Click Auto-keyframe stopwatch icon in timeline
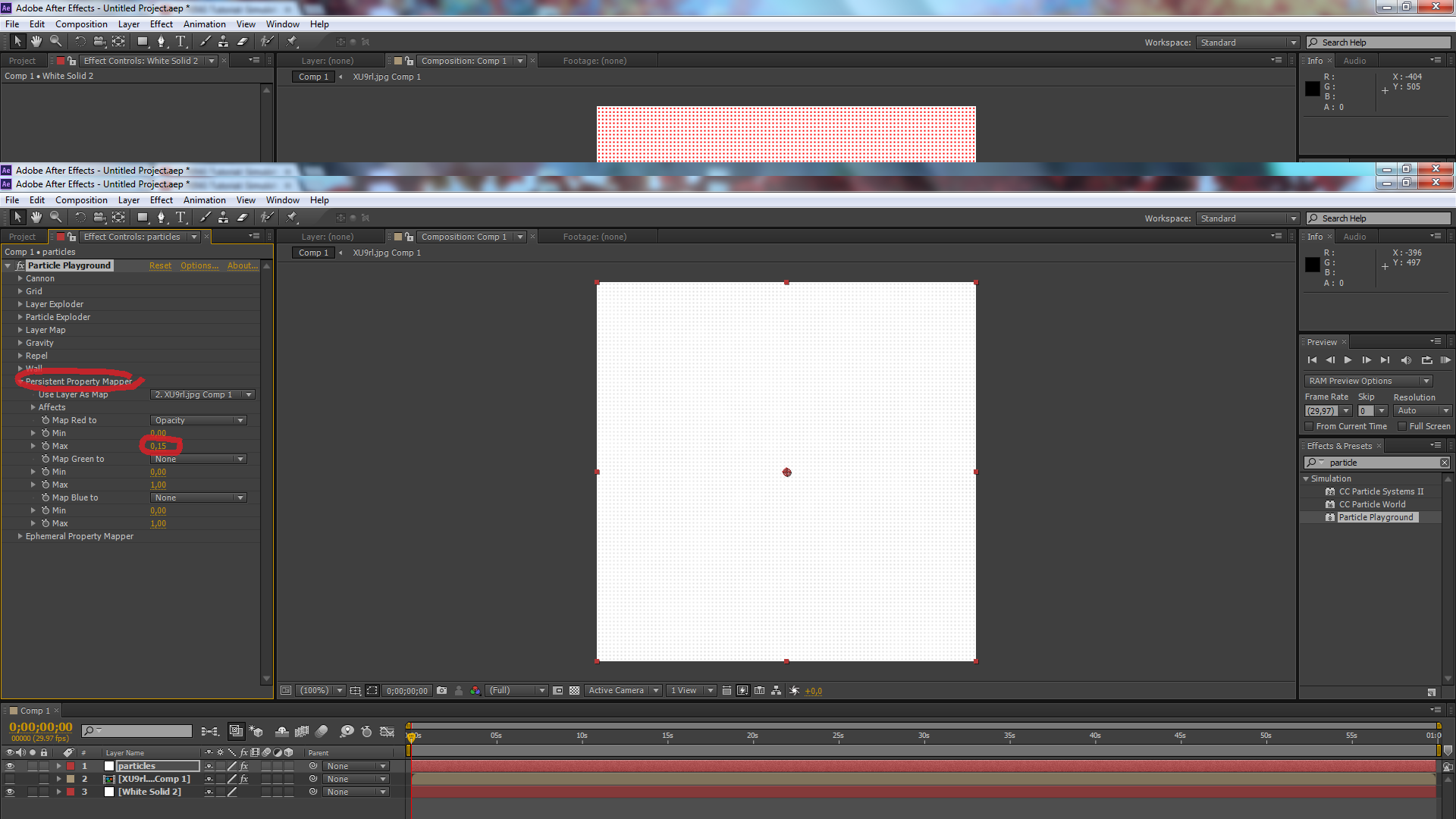1456x819 pixels. (367, 732)
